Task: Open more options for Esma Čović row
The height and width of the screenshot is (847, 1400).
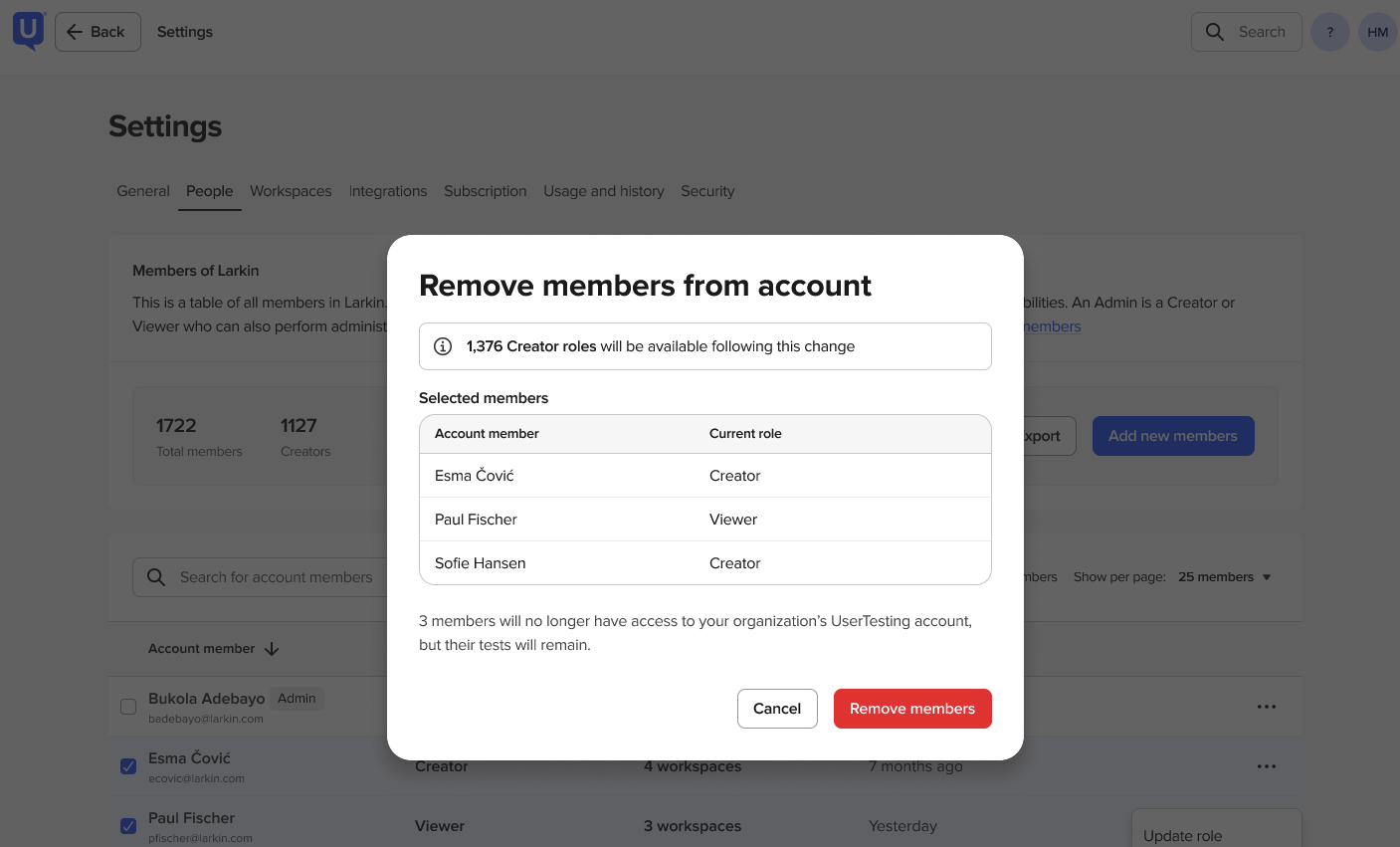Action: point(1267,766)
